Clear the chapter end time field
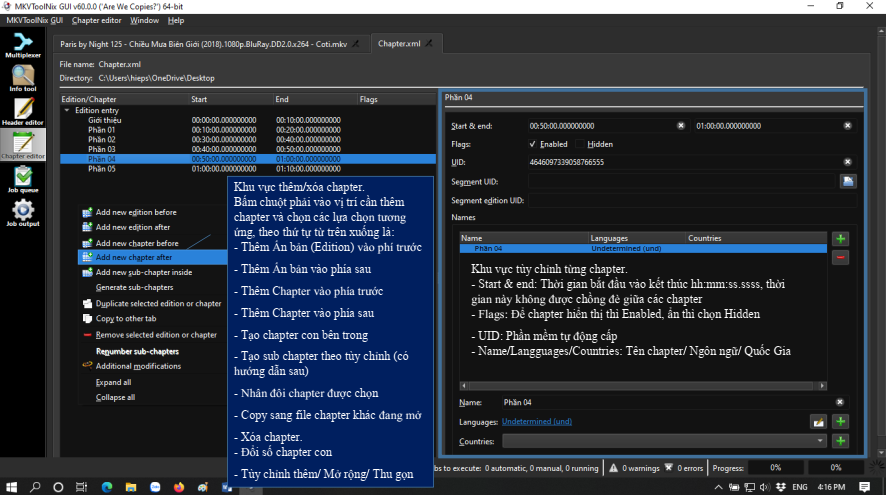The width and height of the screenshot is (886, 495). tap(848, 126)
